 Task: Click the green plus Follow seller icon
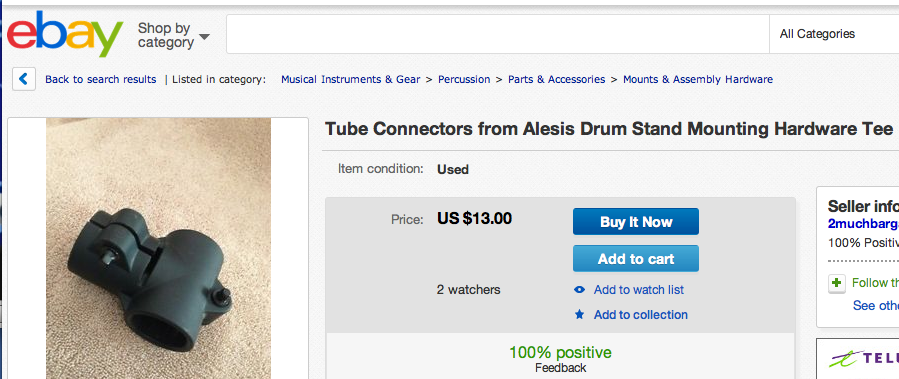837,283
